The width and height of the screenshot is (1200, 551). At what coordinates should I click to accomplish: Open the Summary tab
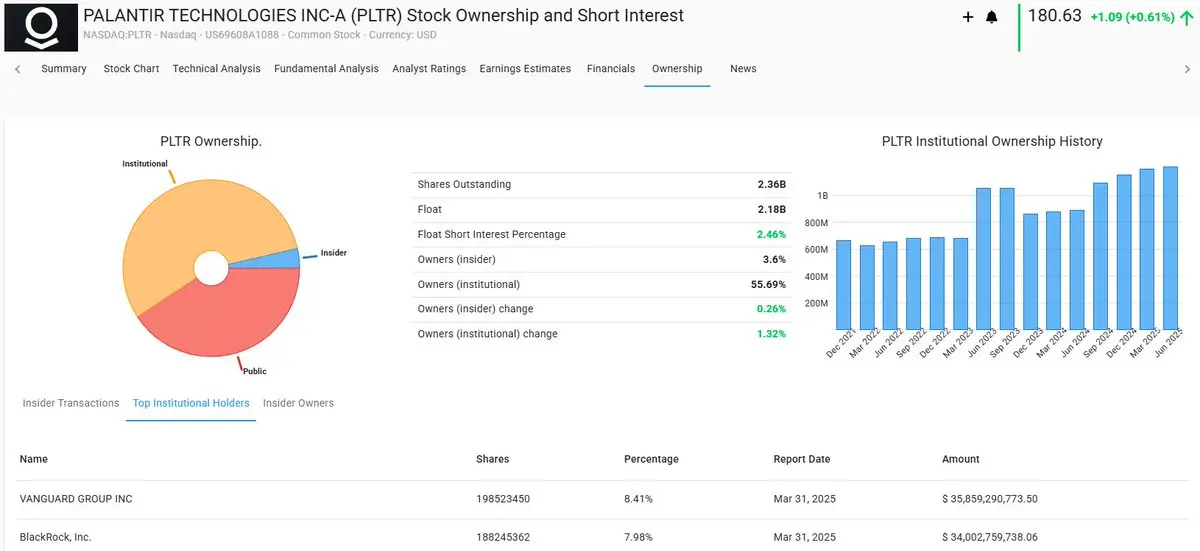pos(64,69)
